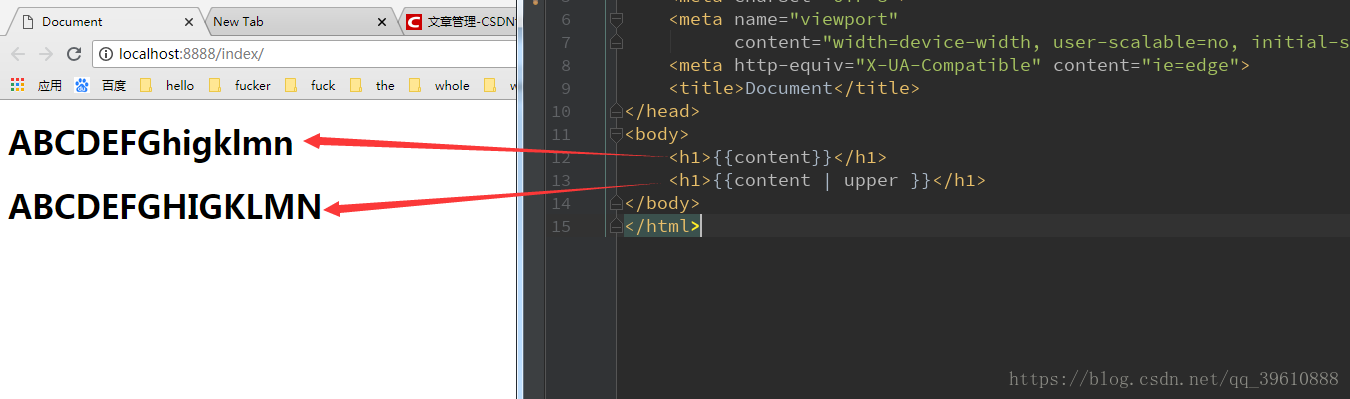This screenshot has height=399, width=1350.
Task: Close the Document tab
Action: tap(189, 21)
